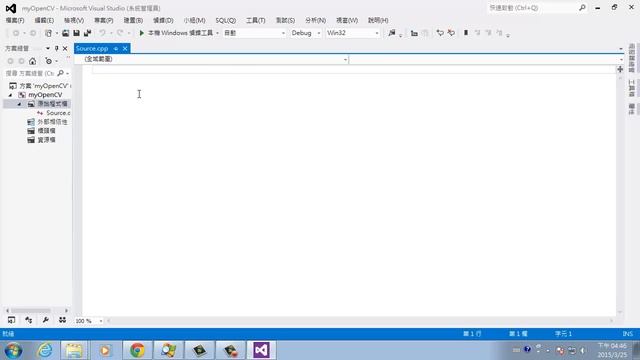Click the Navigate Backward toolbar icon
This screenshot has height=360, width=640.
16,33
